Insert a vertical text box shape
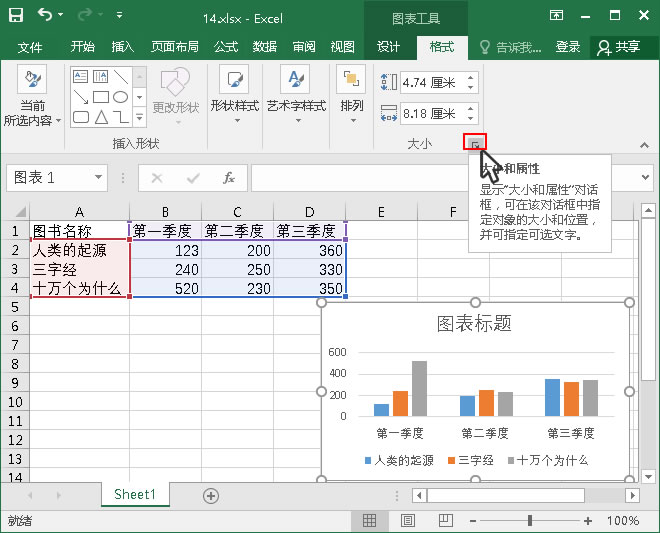 pyautogui.click(x=100, y=76)
